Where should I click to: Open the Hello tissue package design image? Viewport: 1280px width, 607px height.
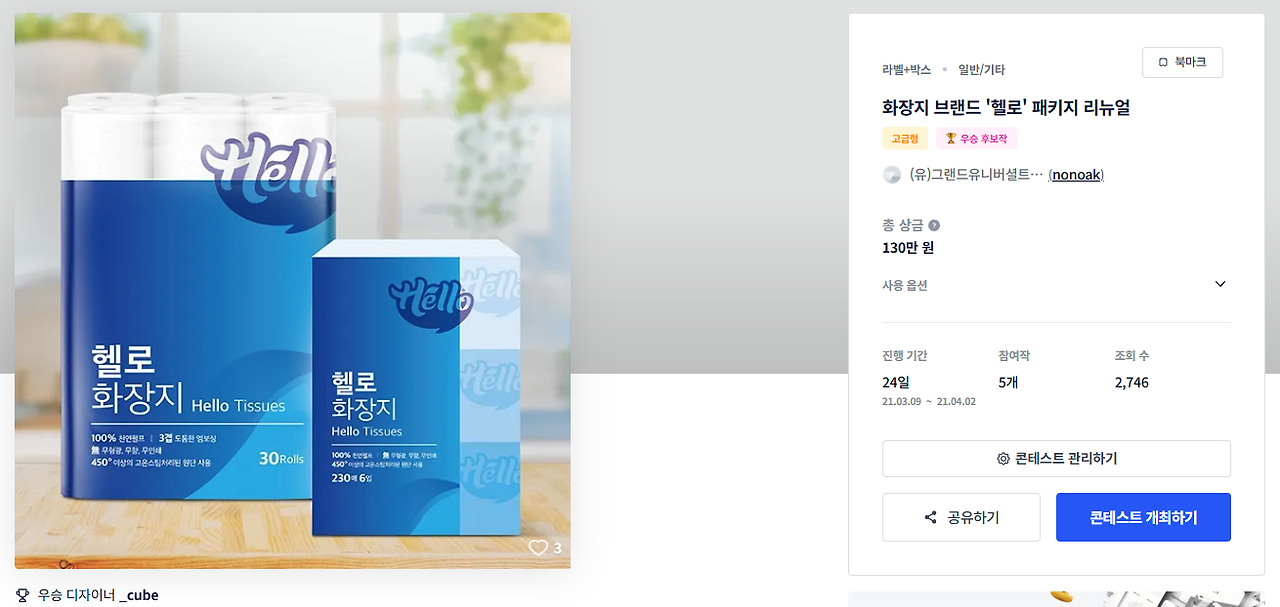tap(293, 291)
